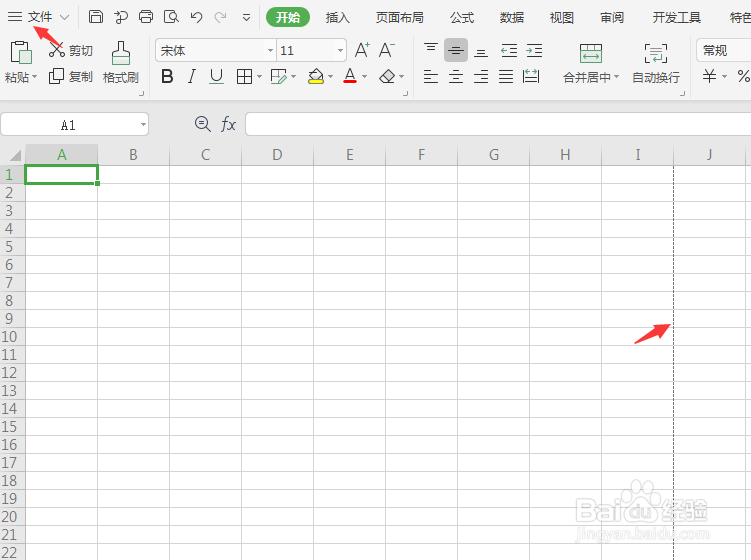Viewport: 751px width, 560px height.
Task: Click the eraser clear icon
Action: tap(387, 76)
